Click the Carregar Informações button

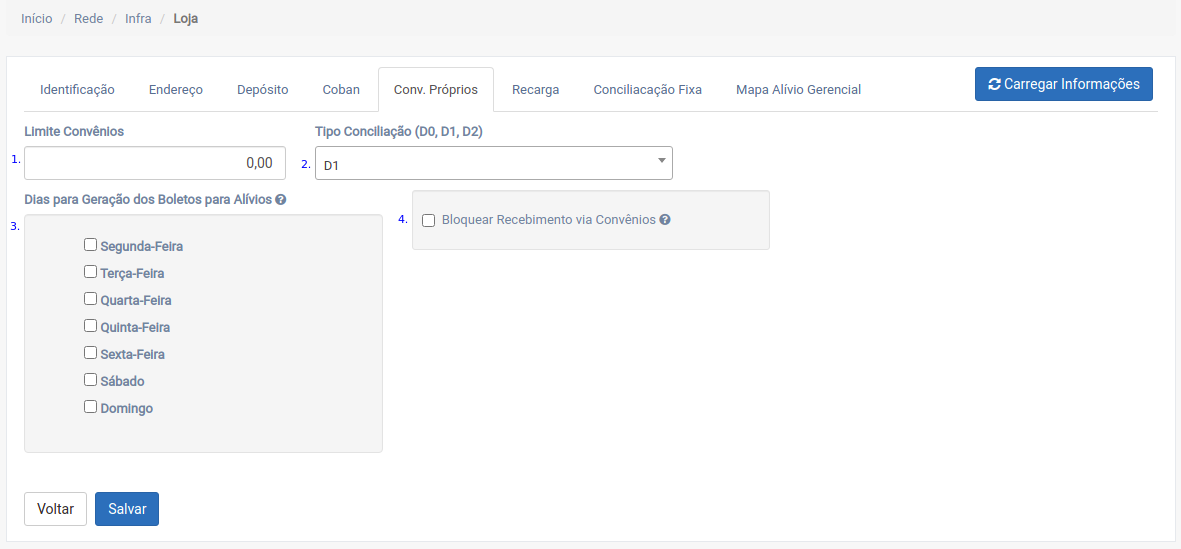(x=1063, y=84)
